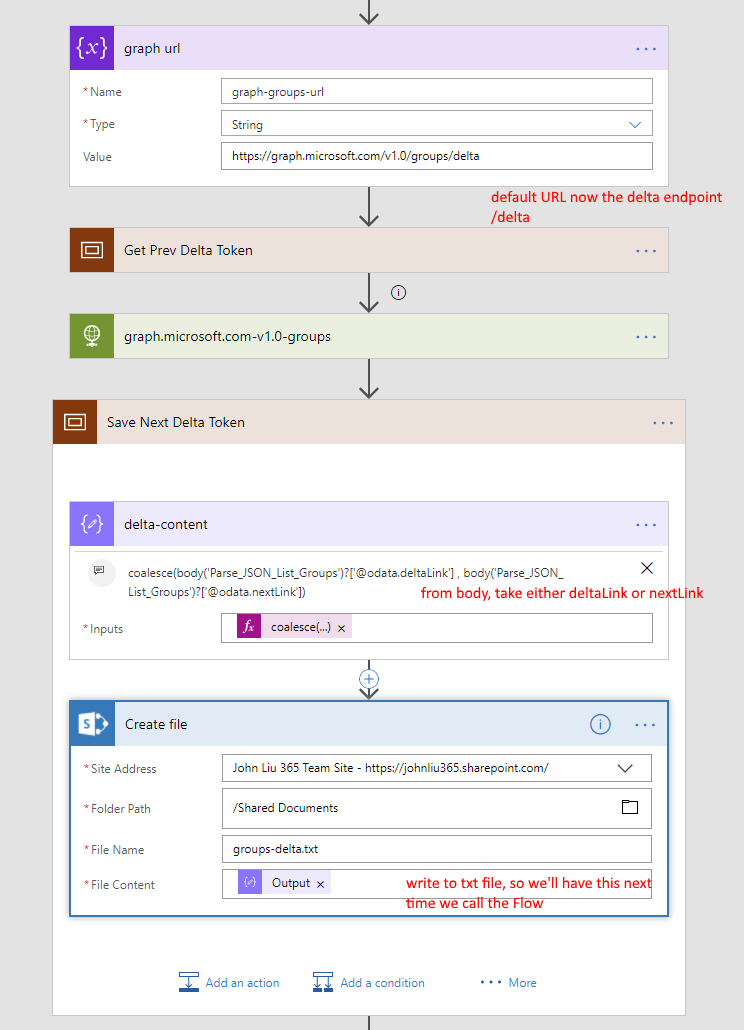This screenshot has width=744, height=1030.
Task: Open graph.microsoft.com-v1.0-groups ellipsis menu
Action: (x=646, y=336)
